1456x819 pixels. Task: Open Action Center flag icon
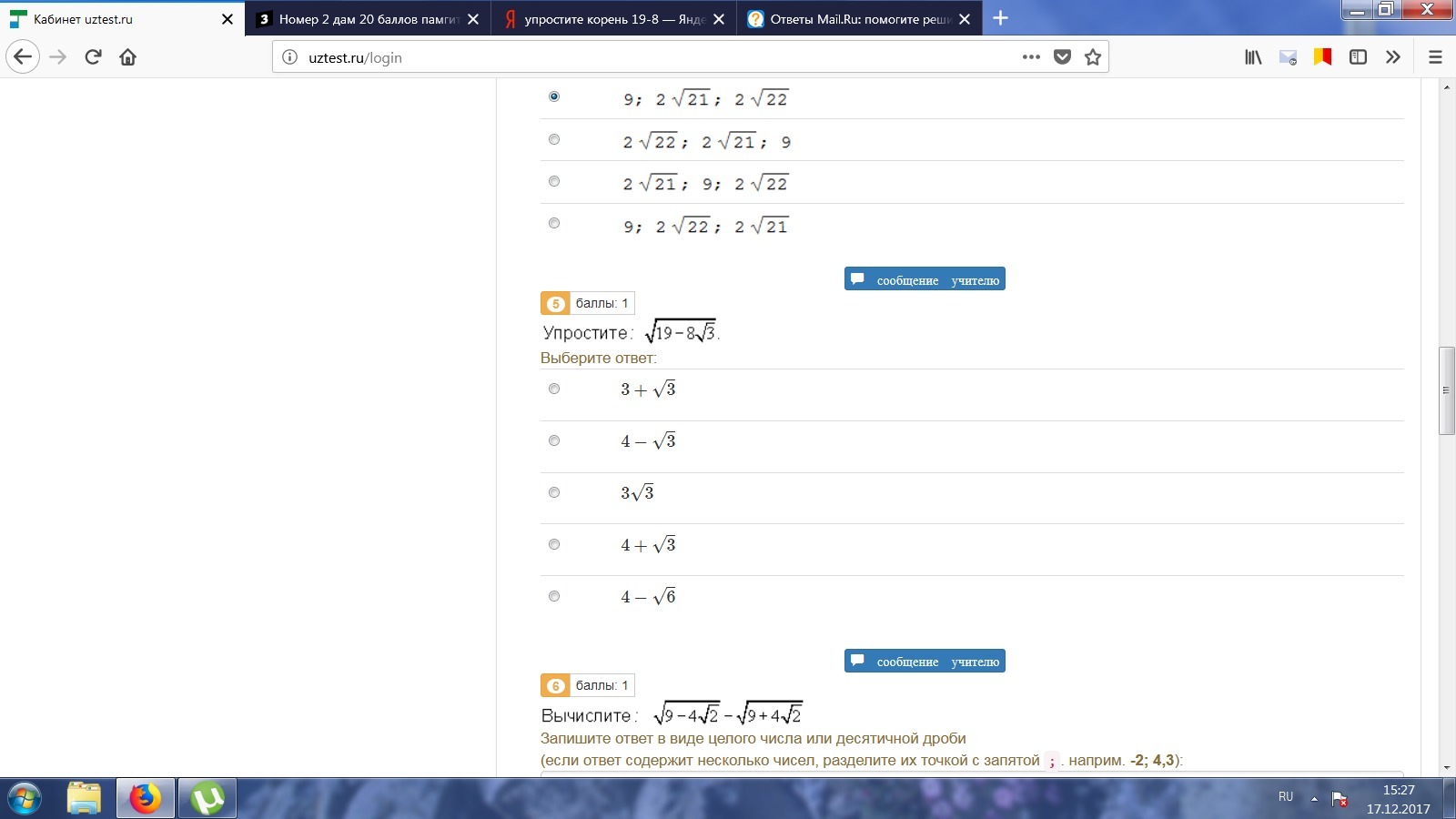(x=1339, y=799)
